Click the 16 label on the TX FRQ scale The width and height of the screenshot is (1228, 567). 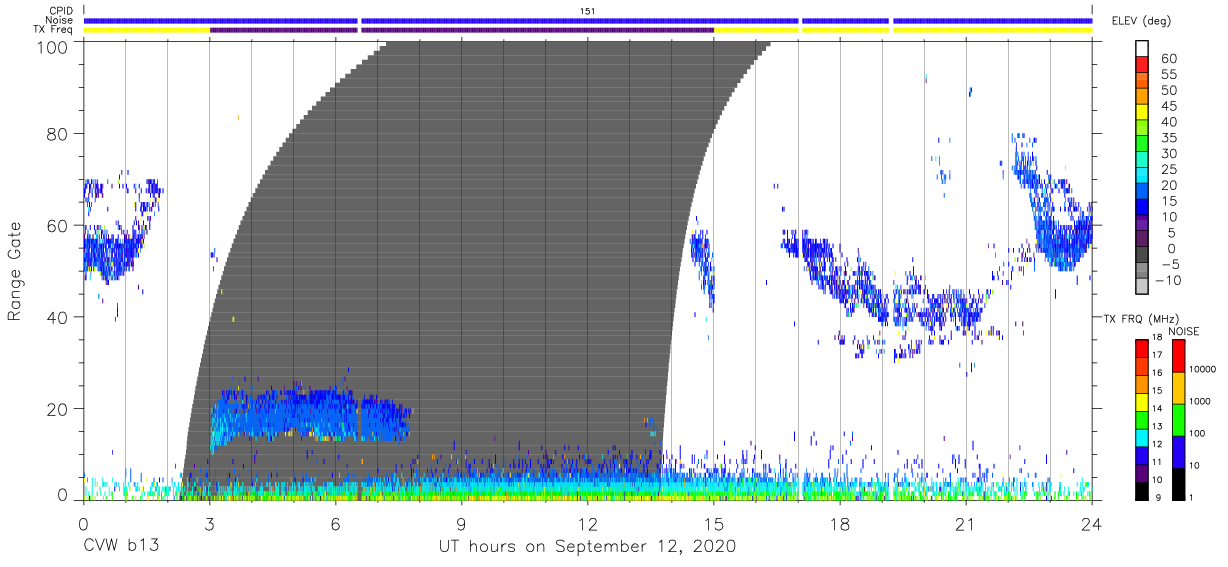(x=1156, y=372)
